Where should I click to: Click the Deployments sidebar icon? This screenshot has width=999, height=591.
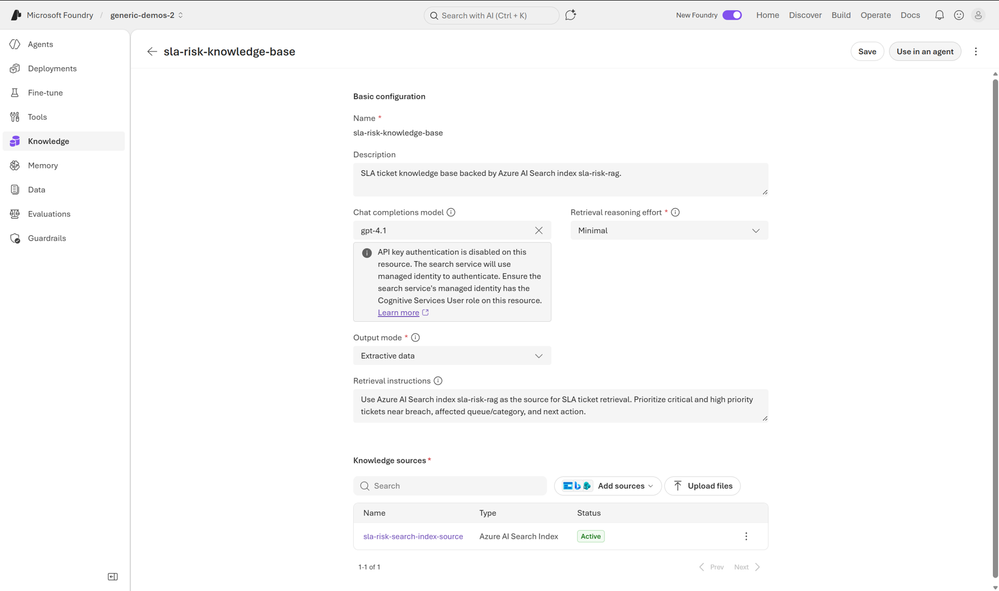(x=15, y=68)
